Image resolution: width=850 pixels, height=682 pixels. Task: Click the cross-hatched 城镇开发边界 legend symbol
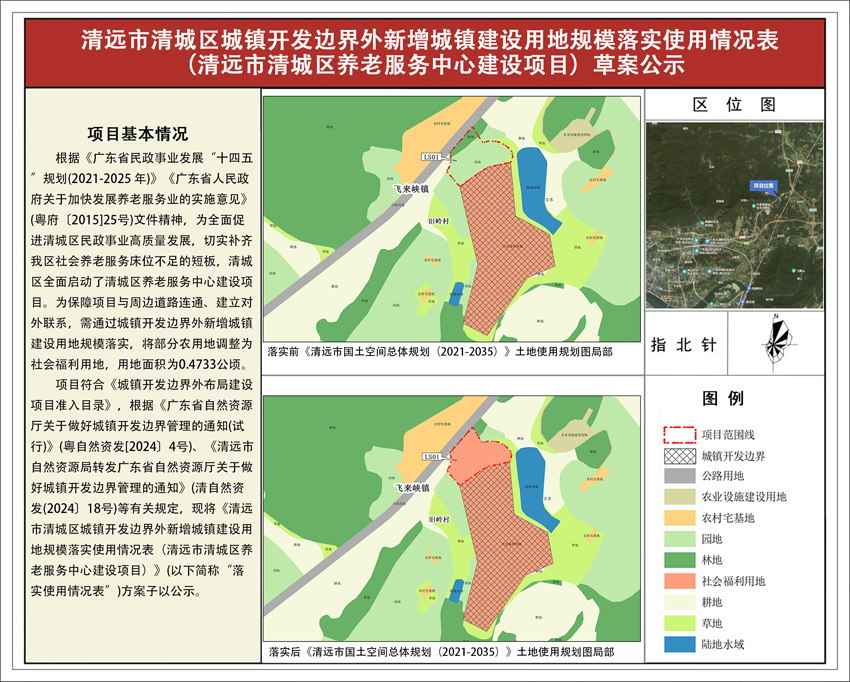coord(680,455)
